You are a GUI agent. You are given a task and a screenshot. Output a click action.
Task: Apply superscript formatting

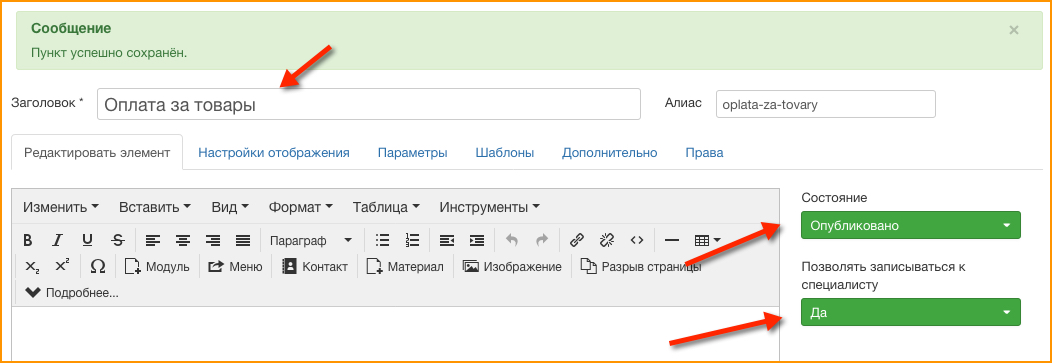62,266
